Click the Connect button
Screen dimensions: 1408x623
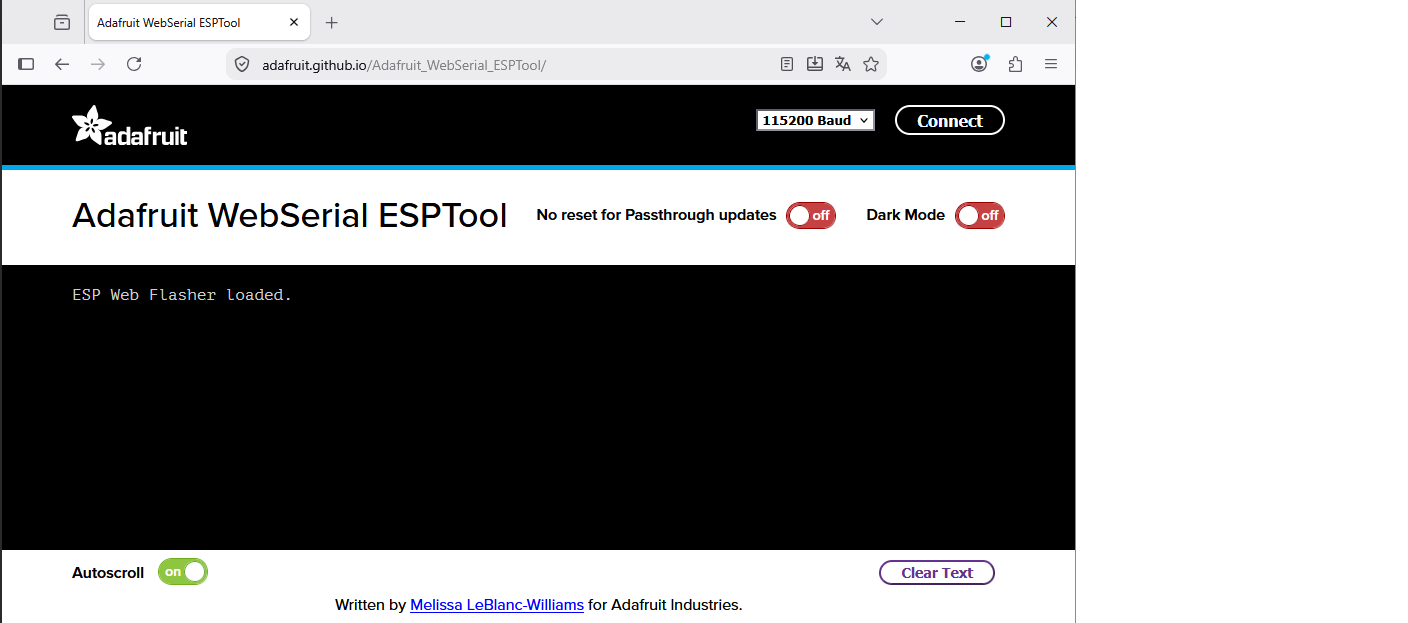pos(950,120)
